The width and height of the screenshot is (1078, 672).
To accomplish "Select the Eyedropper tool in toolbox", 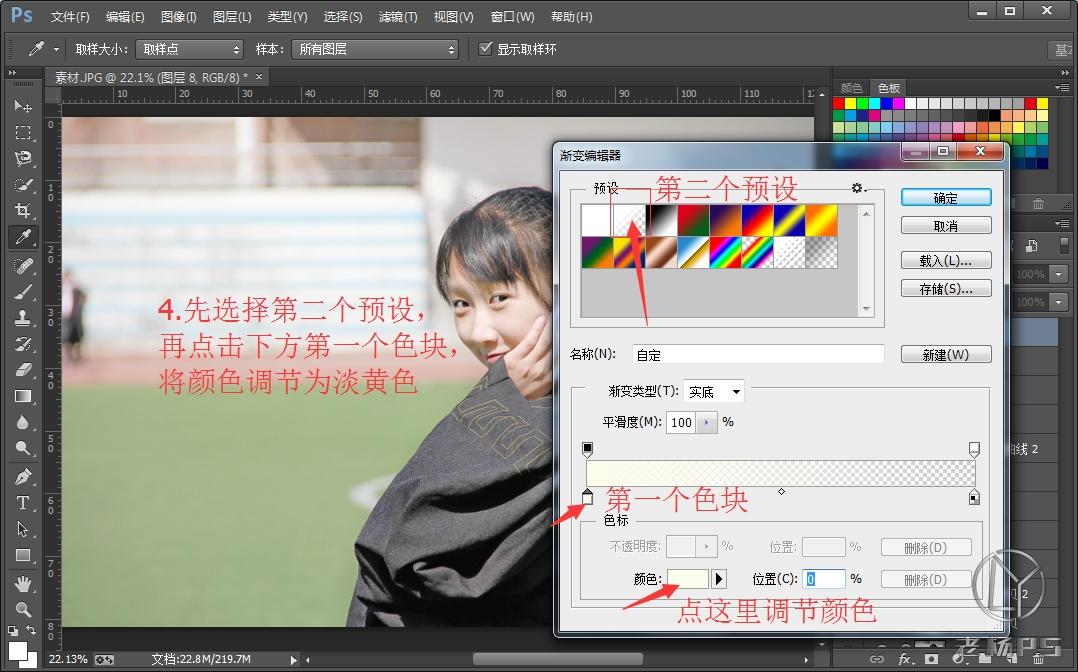I will 23,237.
